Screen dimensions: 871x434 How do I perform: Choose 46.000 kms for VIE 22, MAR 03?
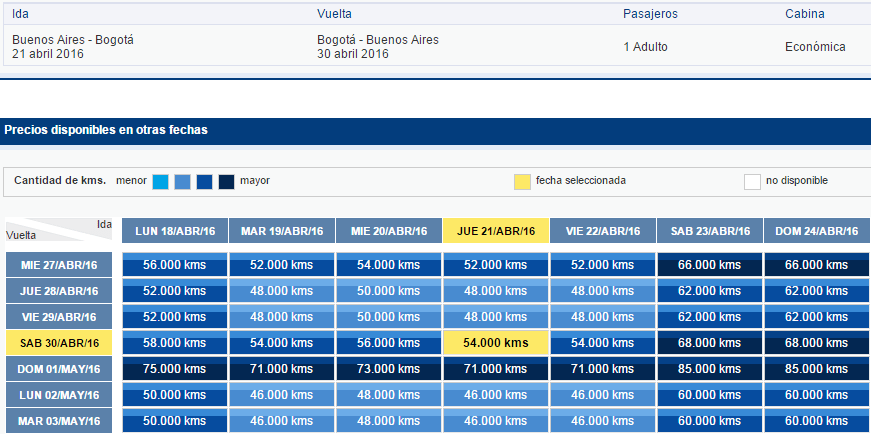tap(603, 421)
